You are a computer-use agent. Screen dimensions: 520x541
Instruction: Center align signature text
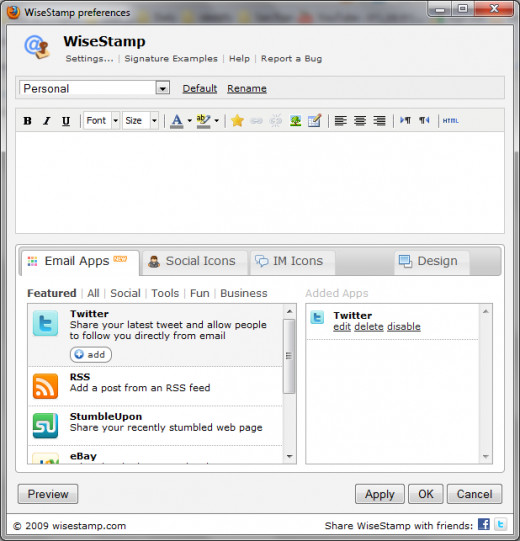click(x=360, y=121)
